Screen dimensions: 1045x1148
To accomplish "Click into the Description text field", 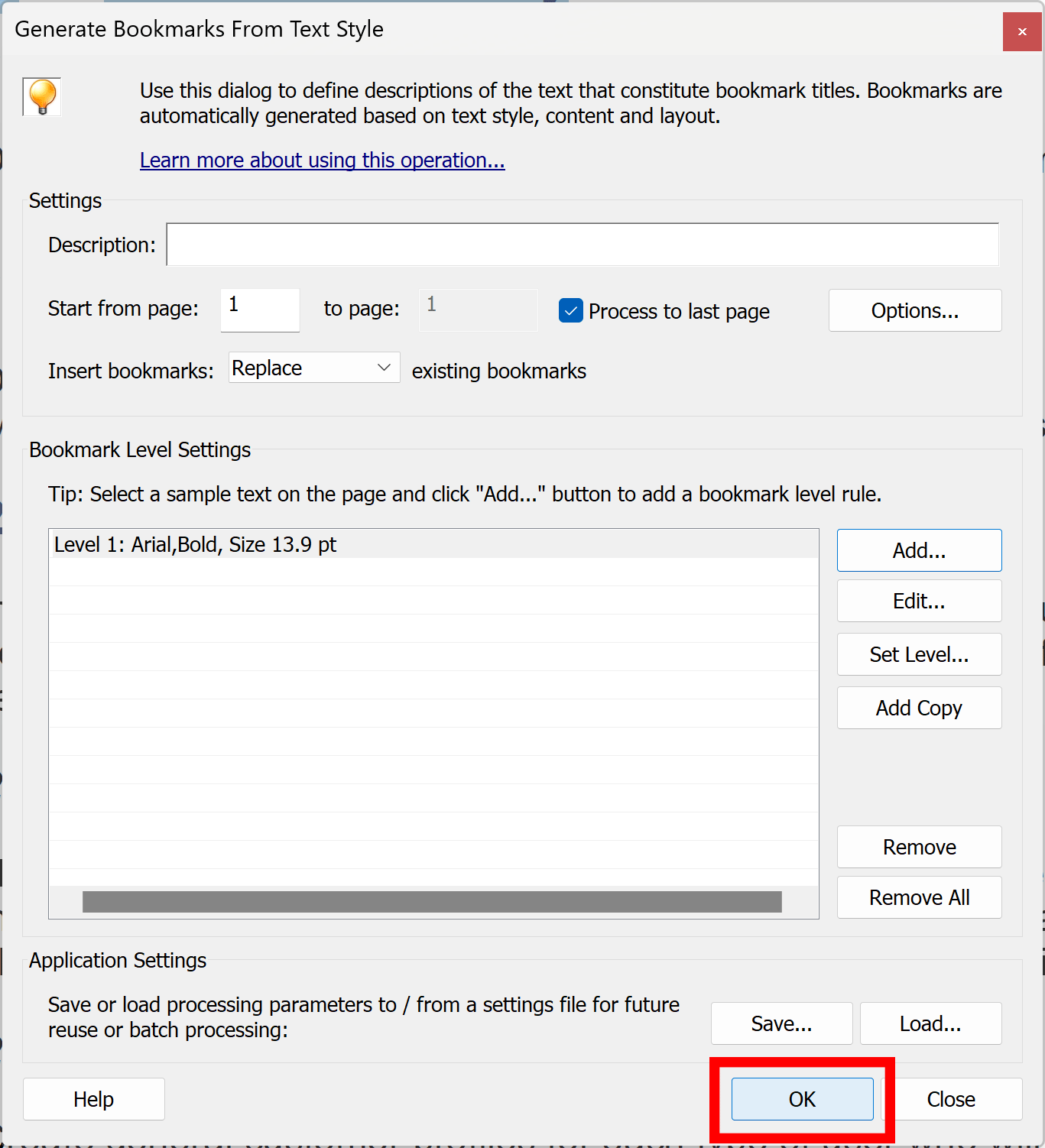I will [x=583, y=245].
